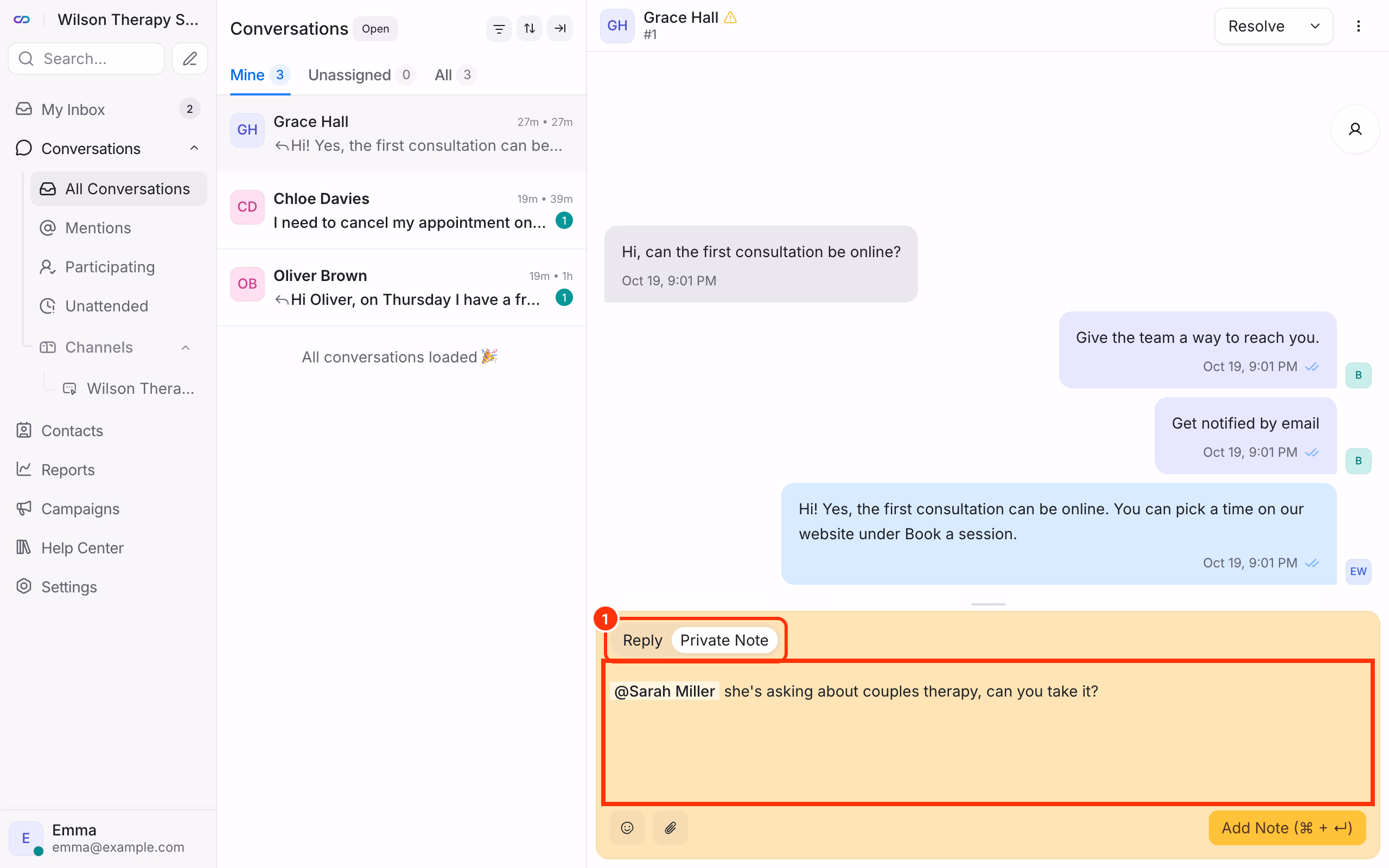Click the Oliver Brown unread count badge
Screen dimensions: 1389x868
pyautogui.click(x=564, y=297)
